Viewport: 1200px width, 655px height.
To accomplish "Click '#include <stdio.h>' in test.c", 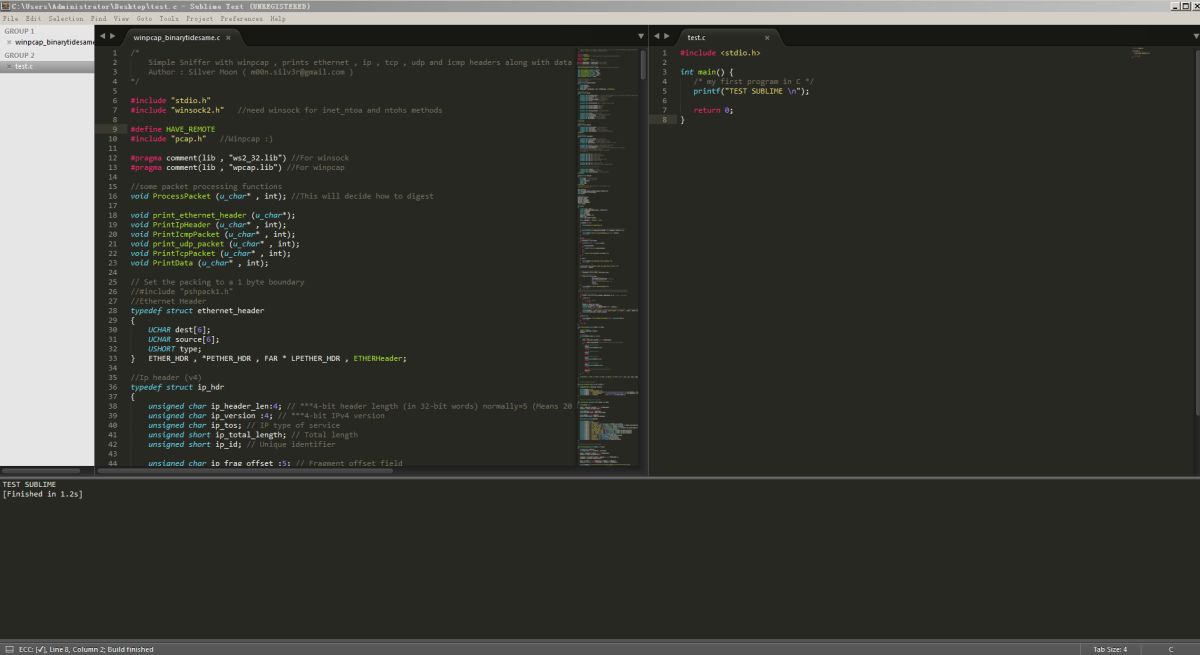I will coord(720,53).
